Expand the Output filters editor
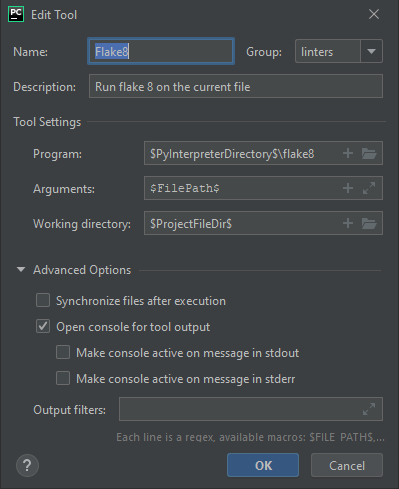The image size is (399, 489). [x=369, y=409]
